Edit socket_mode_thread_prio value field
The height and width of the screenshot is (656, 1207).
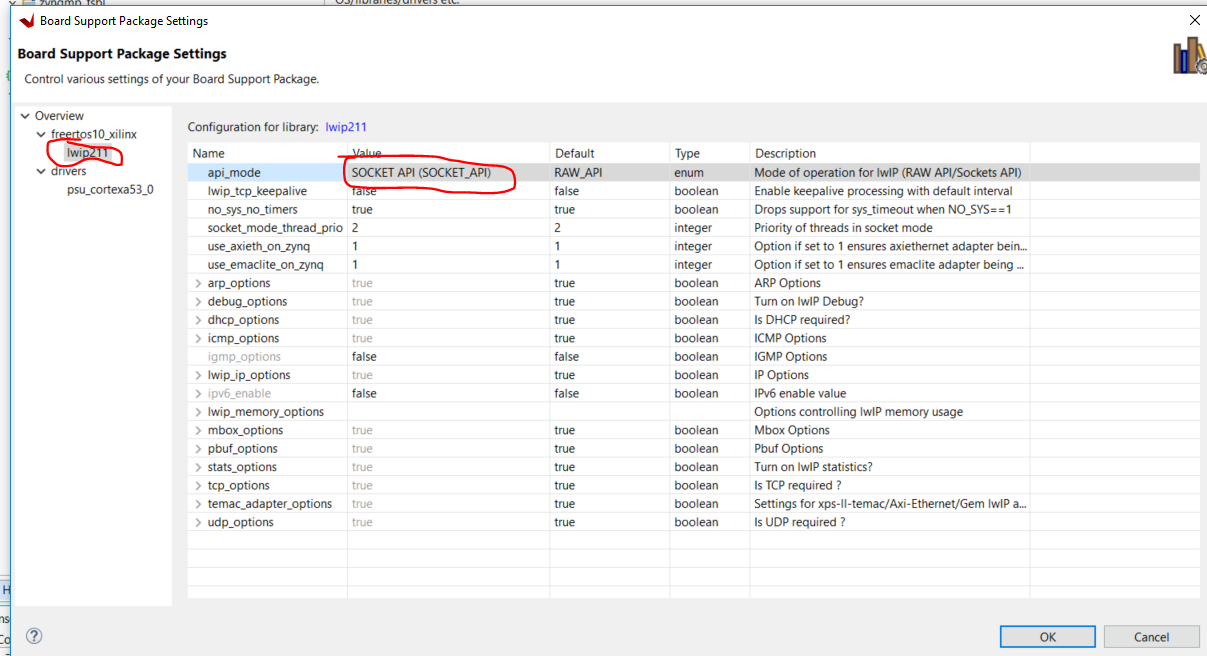click(x=448, y=228)
